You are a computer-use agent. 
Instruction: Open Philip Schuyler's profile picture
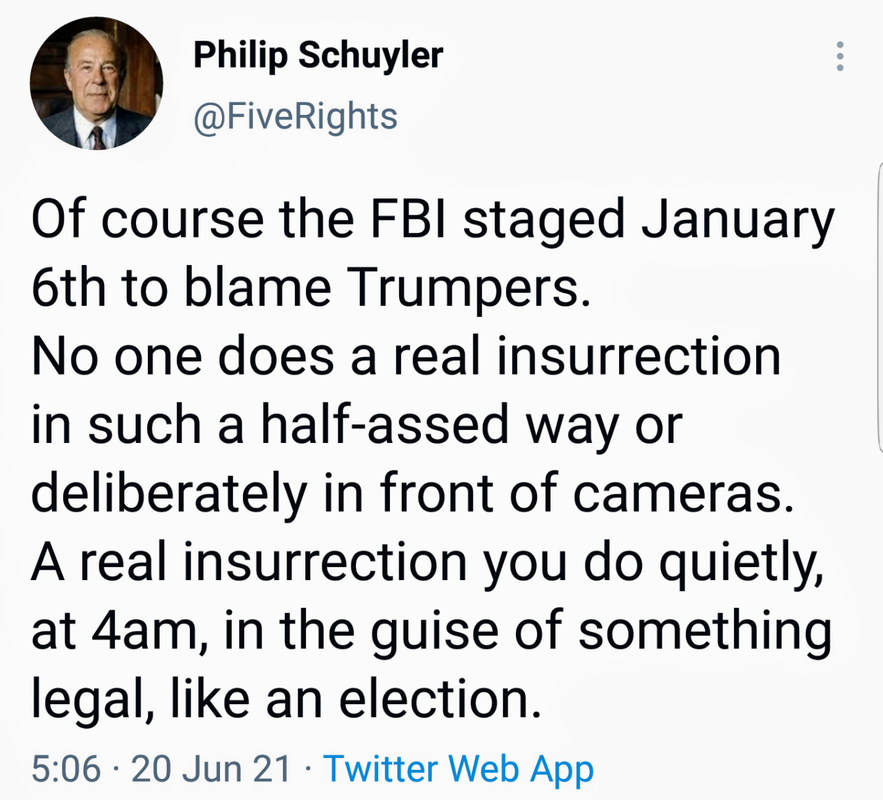[x=96, y=83]
